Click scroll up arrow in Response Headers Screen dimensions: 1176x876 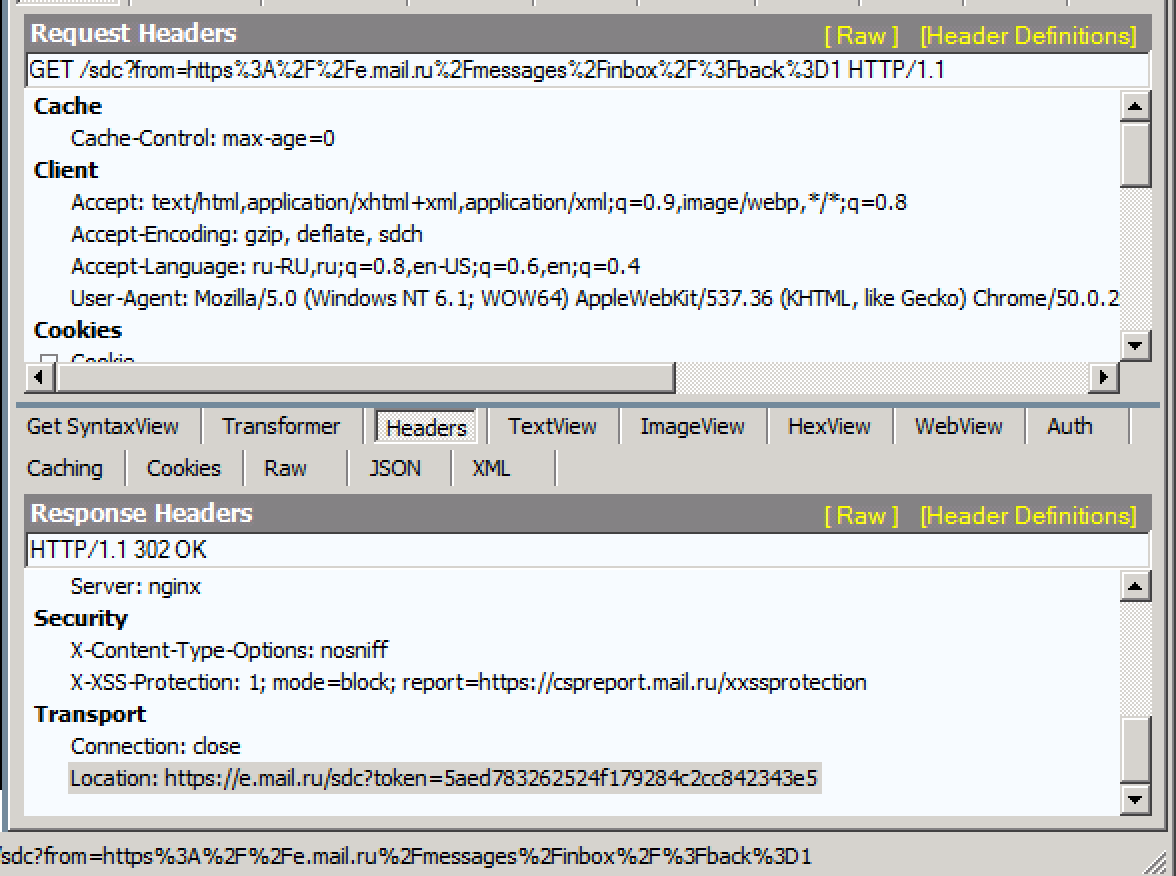[1136, 586]
